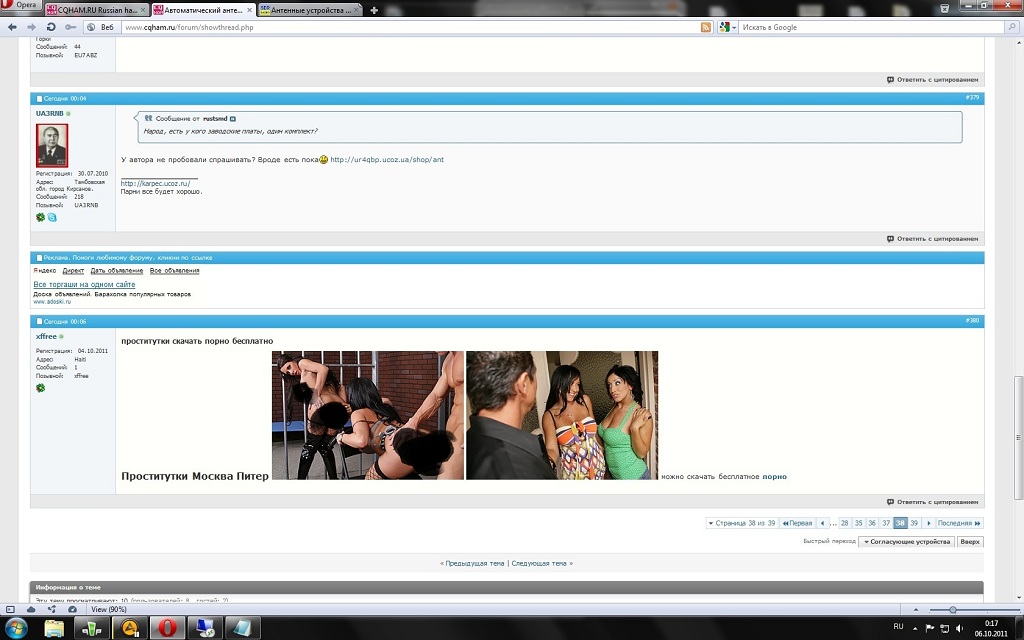Viewport: 1024px width, 640px height.
Task: Go to page 35
Action: pos(859,523)
